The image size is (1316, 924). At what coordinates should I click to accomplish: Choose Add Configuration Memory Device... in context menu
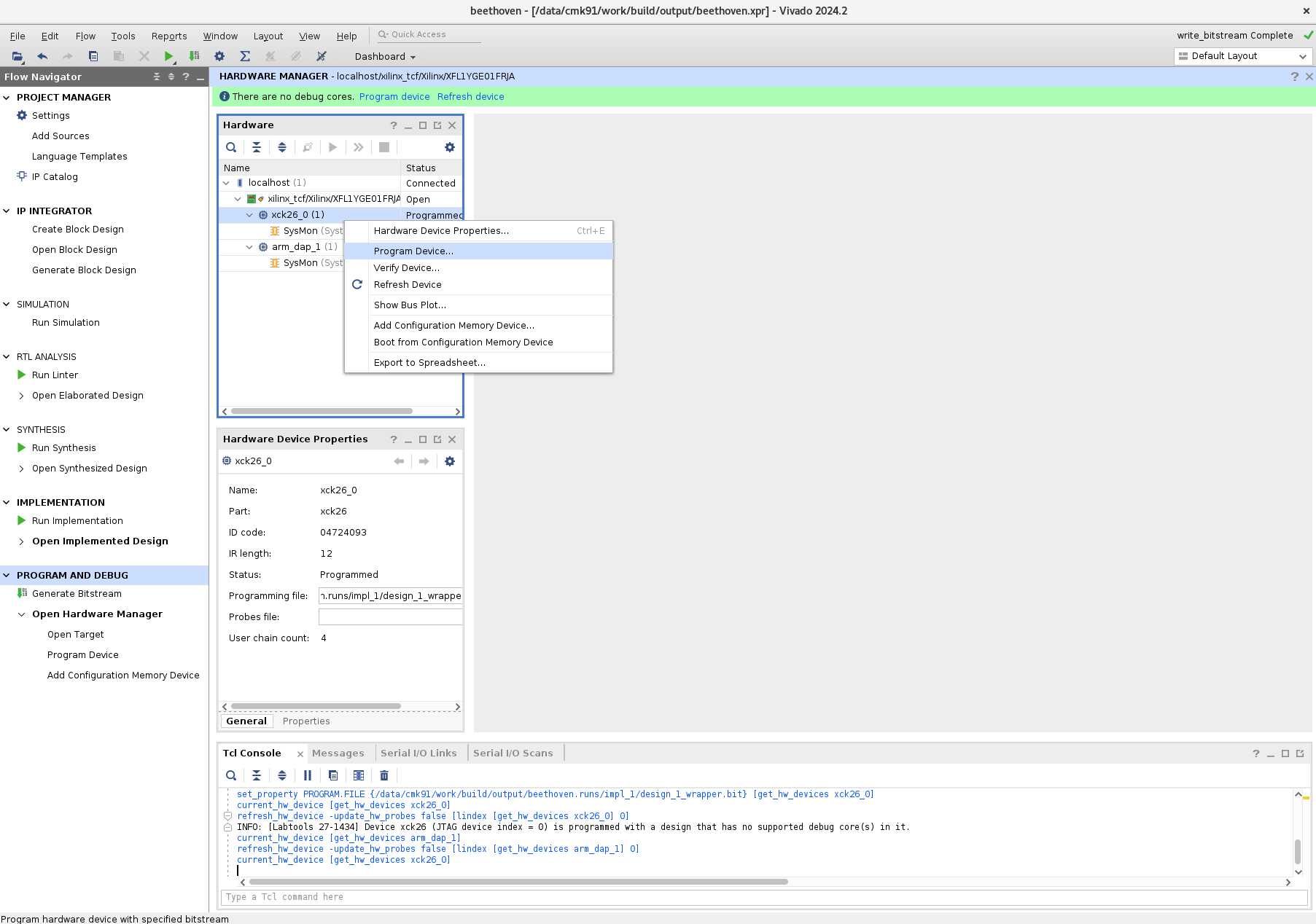click(478, 325)
